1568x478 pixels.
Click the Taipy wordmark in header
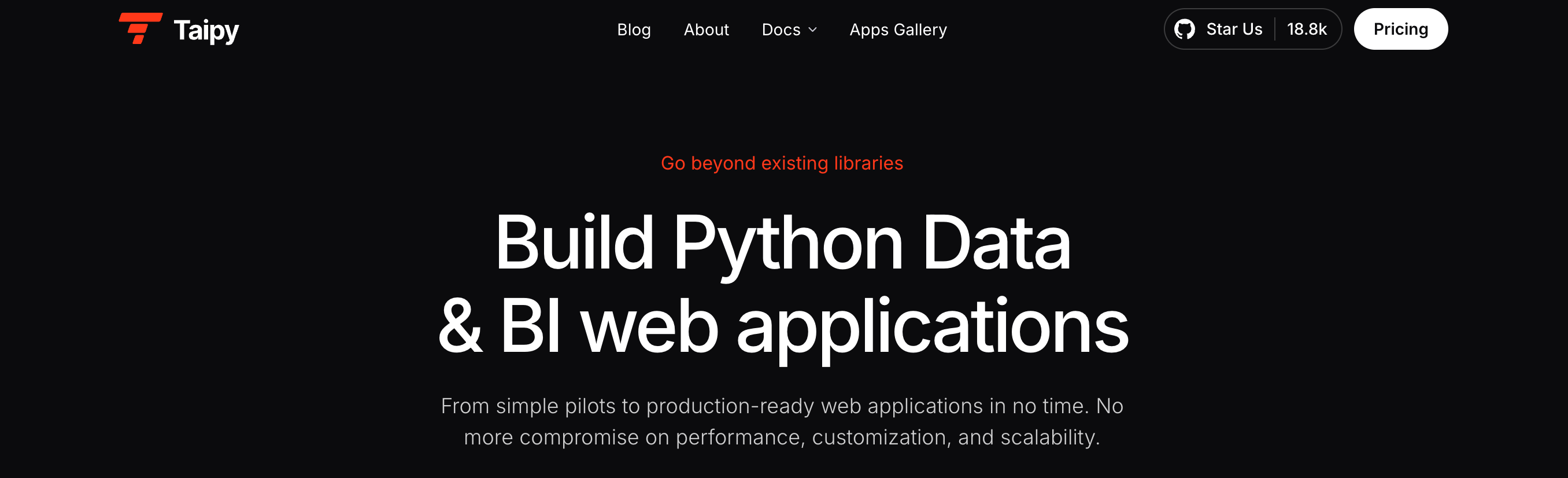coord(206,31)
